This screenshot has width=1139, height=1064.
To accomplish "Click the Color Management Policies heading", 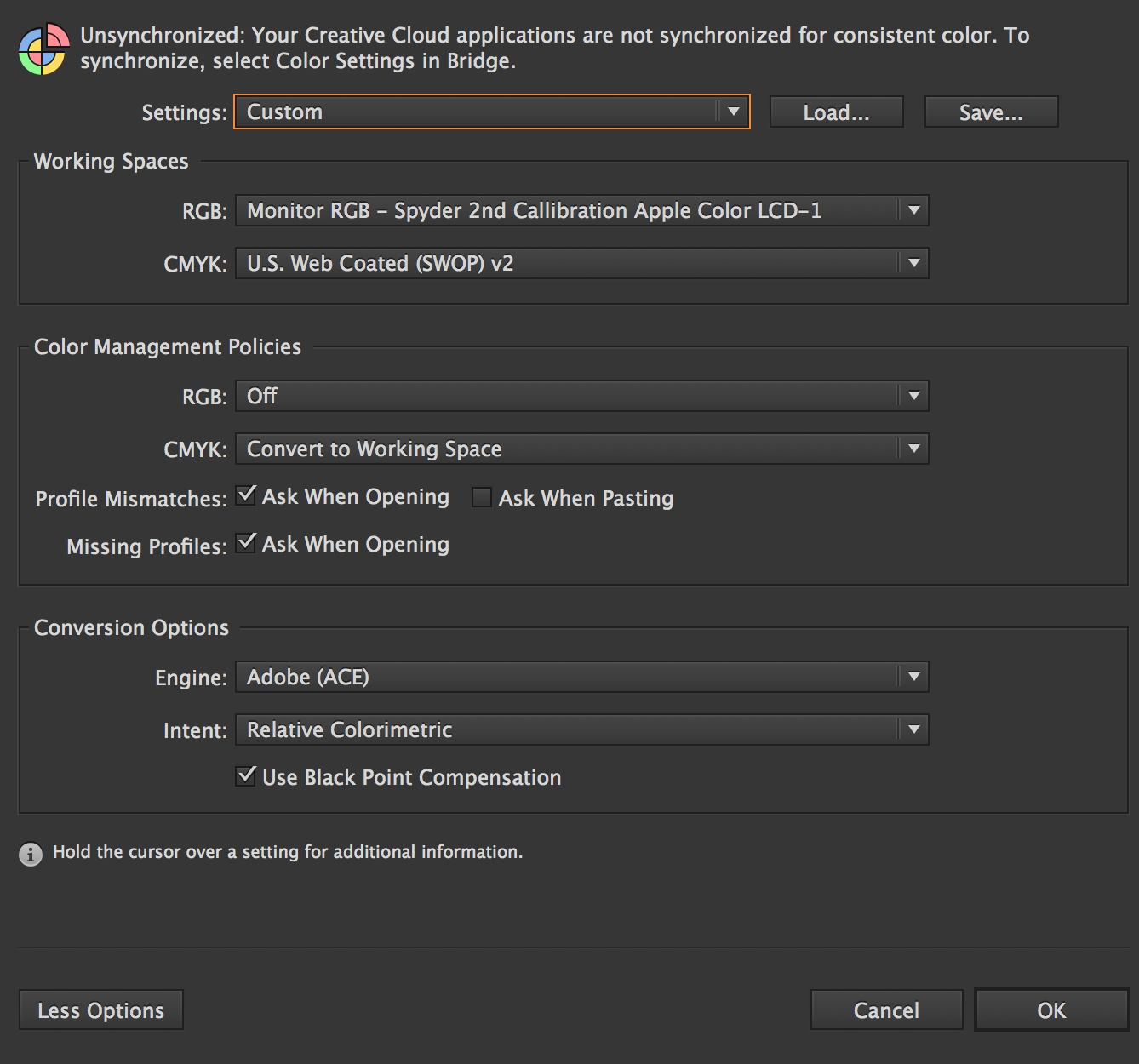I will point(168,347).
